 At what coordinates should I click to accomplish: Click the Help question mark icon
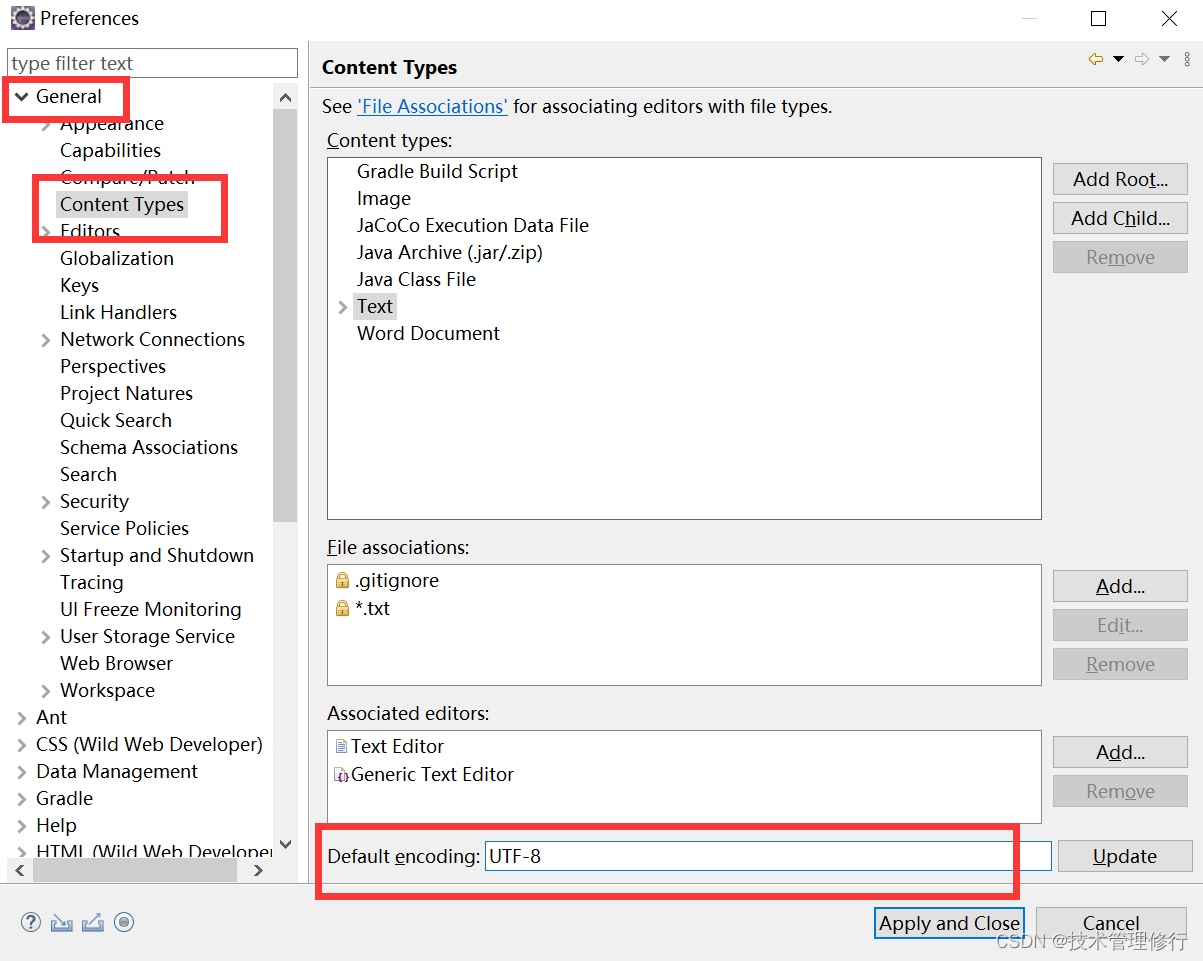(31, 922)
